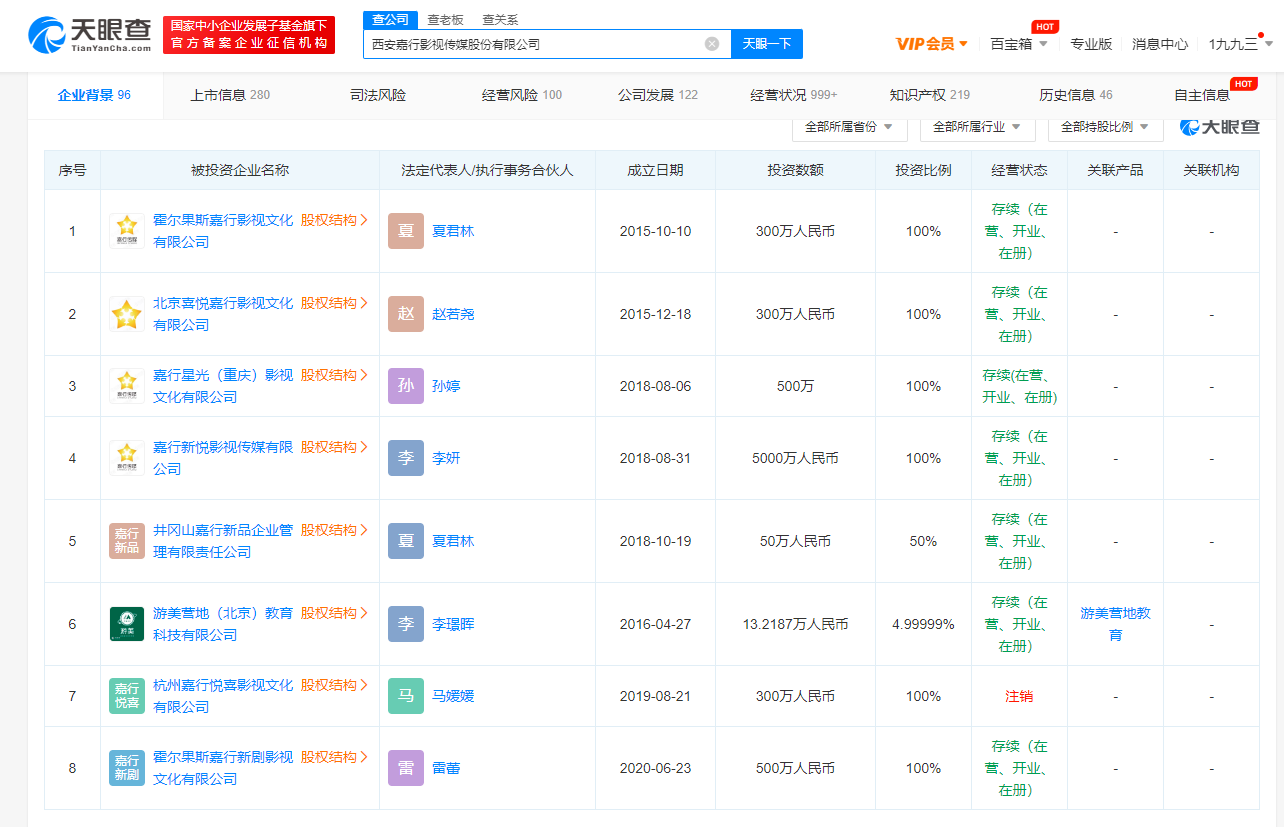This screenshot has width=1284, height=827.
Task: Open the 游美营地 company logo
Action: tap(127, 624)
